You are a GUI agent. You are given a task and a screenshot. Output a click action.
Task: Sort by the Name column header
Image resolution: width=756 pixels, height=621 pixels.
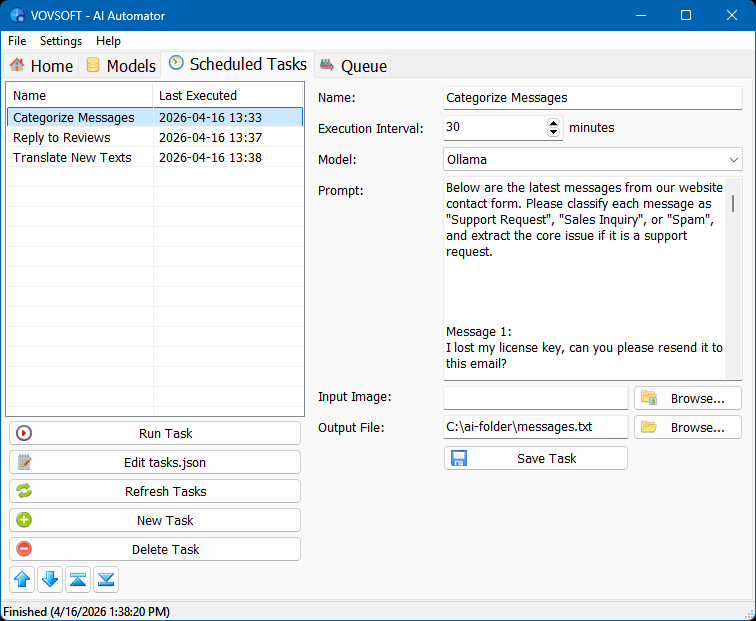pos(80,95)
